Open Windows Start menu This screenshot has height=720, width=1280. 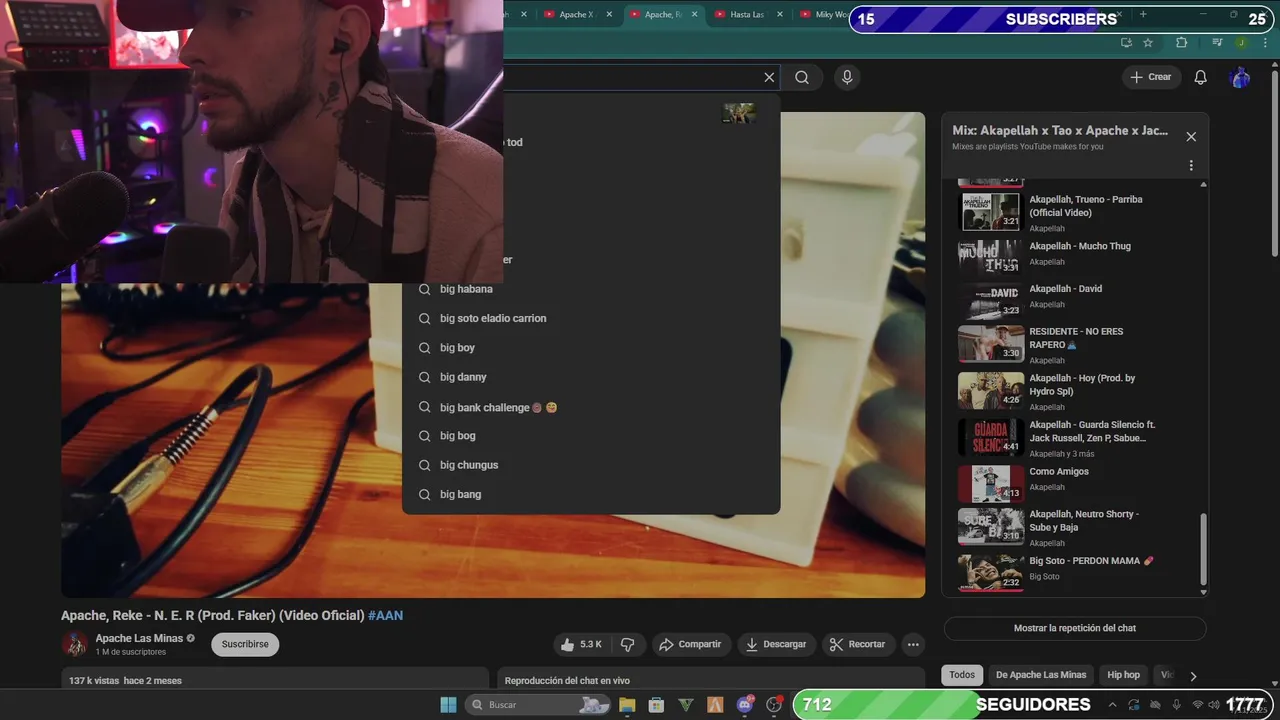[449, 705]
